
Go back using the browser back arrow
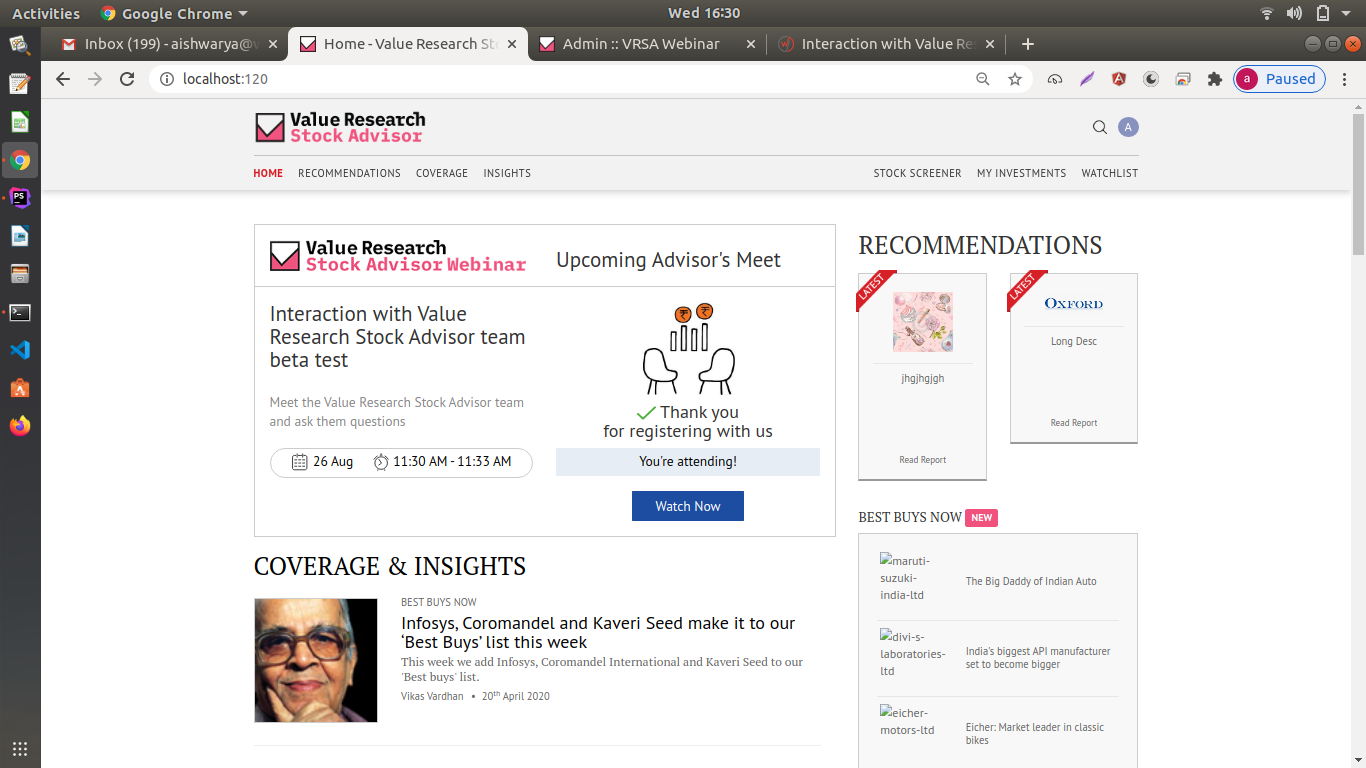click(63, 79)
